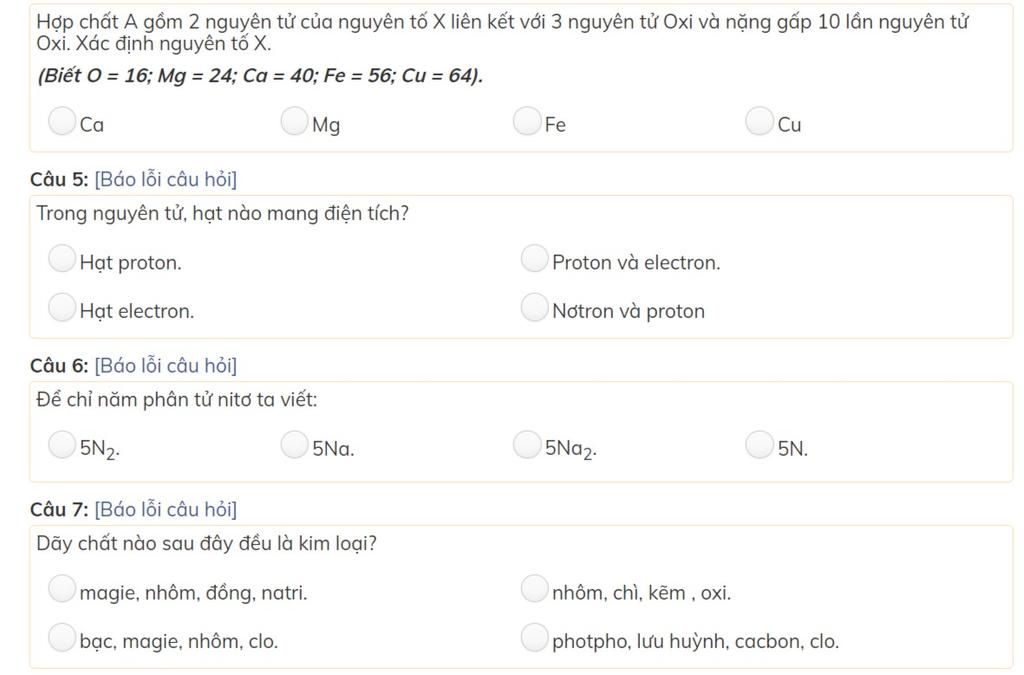This screenshot has height=675, width=1024.
Task: Select the 5N₂ answer
Action: pos(62,445)
